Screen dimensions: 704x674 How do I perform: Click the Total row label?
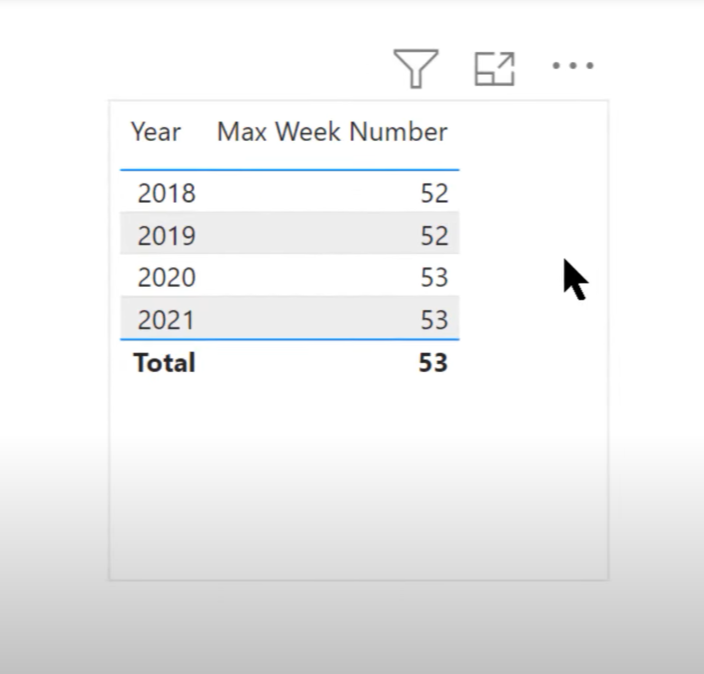tap(164, 362)
